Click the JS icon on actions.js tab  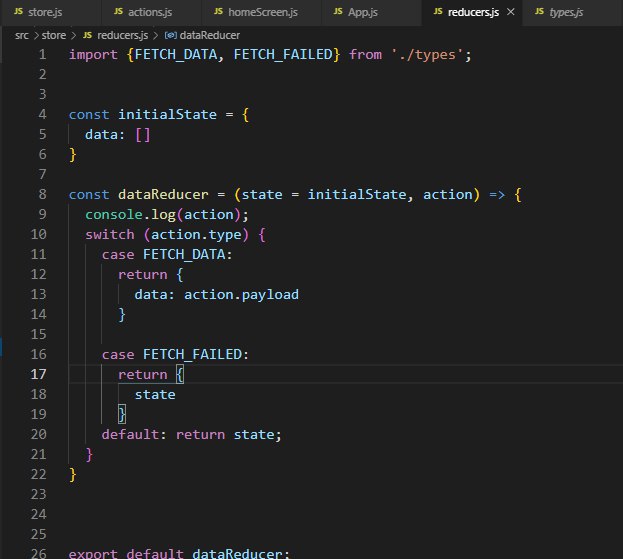pyautogui.click(x=118, y=12)
